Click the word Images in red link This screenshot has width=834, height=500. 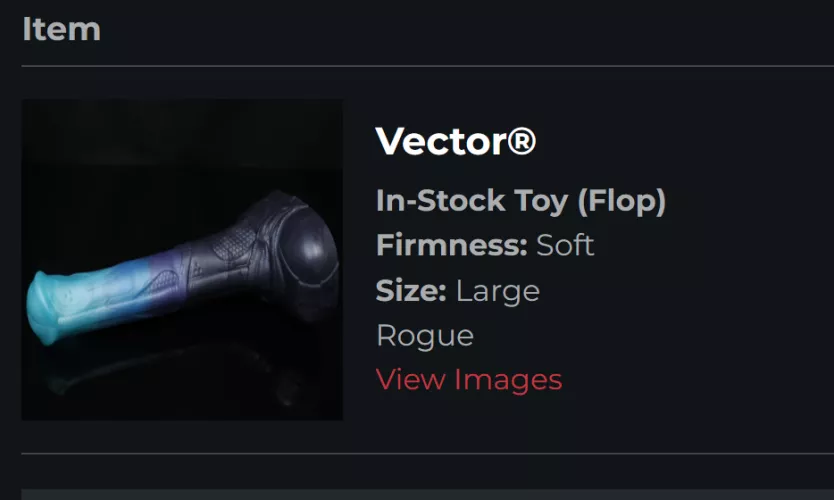508,380
